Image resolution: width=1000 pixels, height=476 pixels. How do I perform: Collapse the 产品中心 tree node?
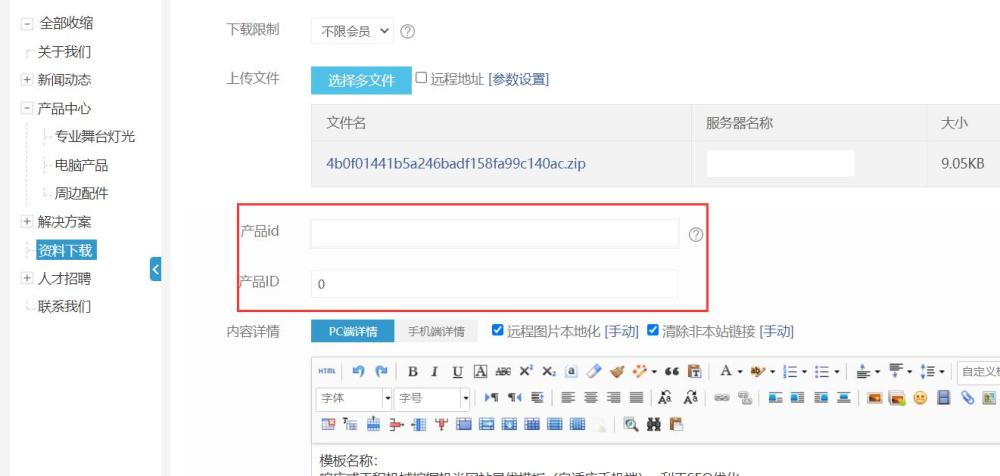pyautogui.click(x=27, y=108)
